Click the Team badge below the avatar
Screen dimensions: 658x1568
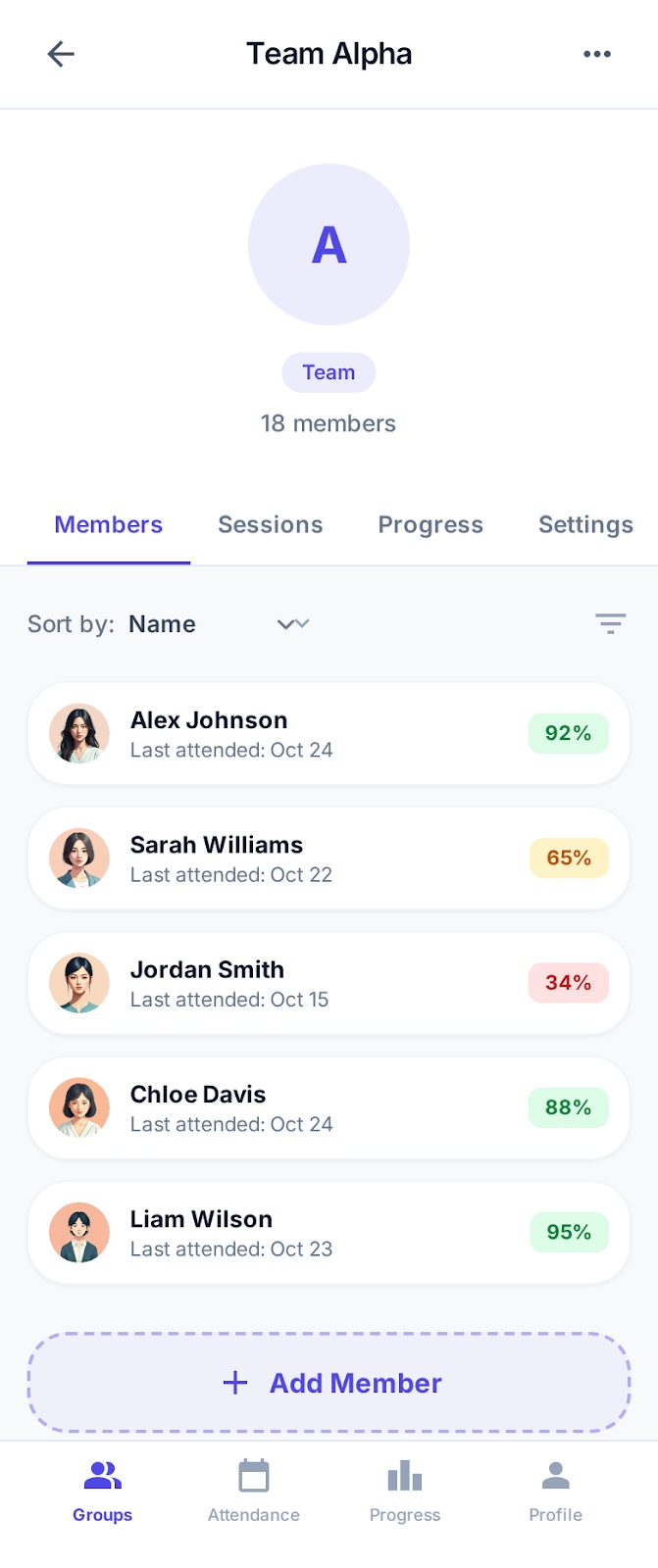coord(329,372)
